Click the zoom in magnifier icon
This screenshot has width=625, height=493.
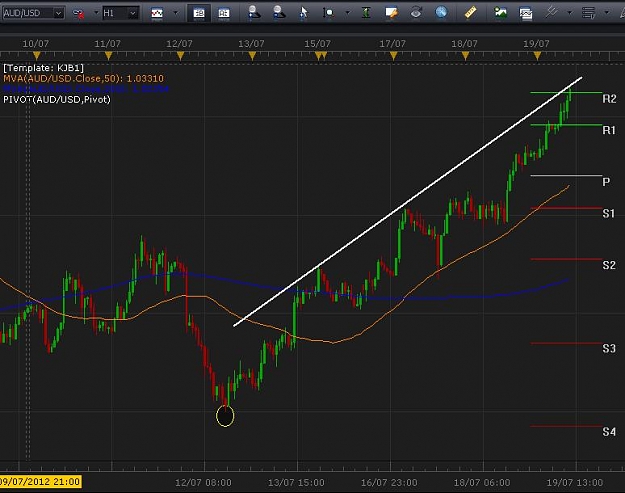tap(253, 12)
